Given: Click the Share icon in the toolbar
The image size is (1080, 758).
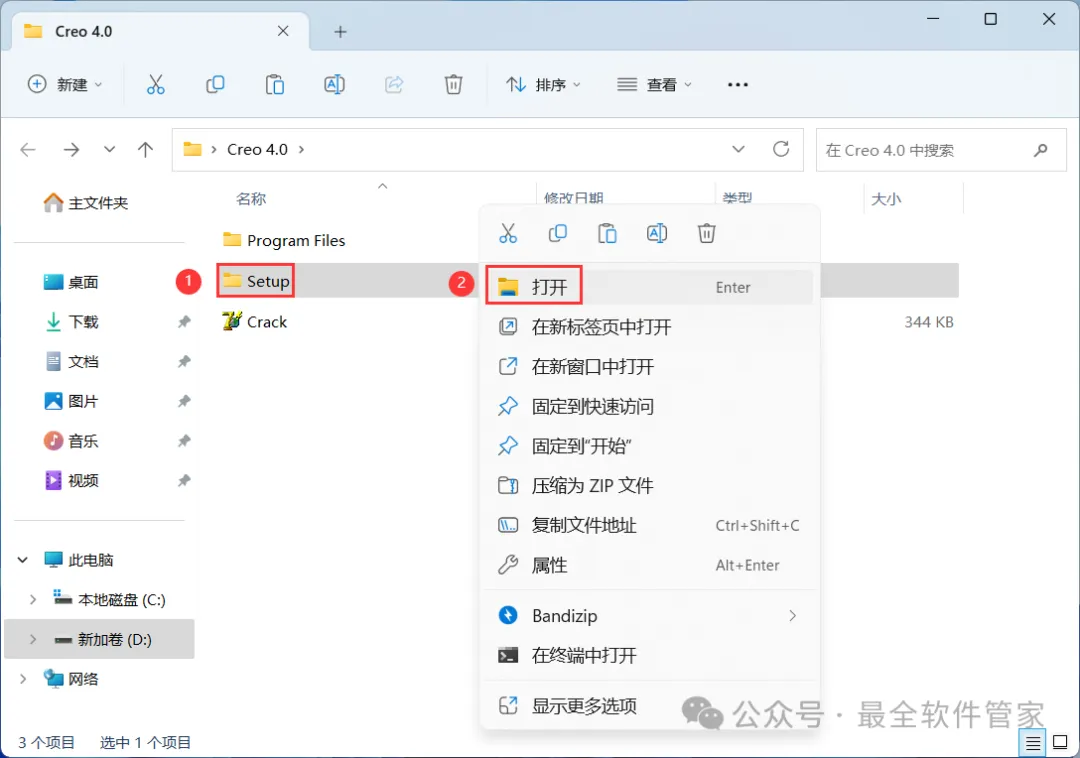Looking at the screenshot, I should pos(394,85).
